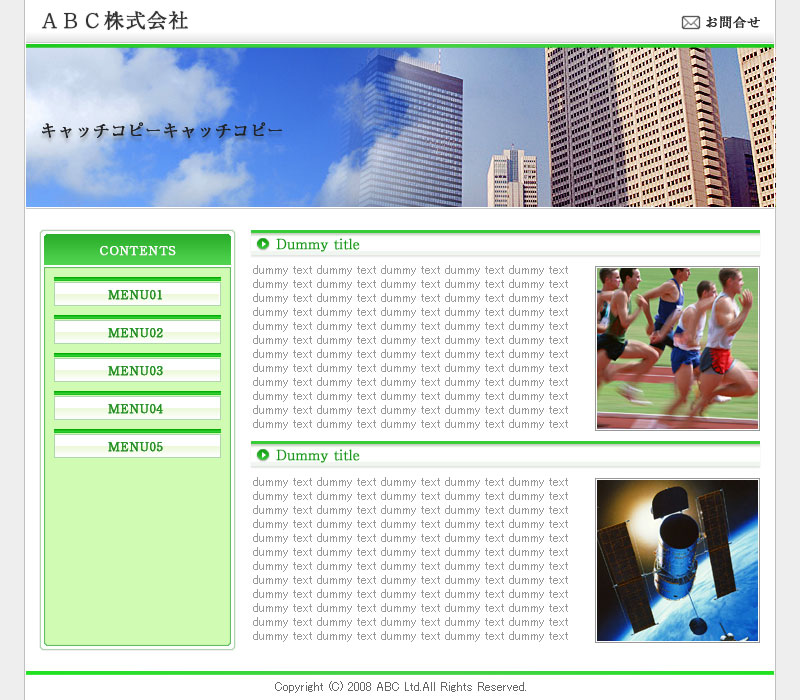Click the envelope icon beside お問合せ
Screen dimensions: 800x700
[x=690, y=22]
